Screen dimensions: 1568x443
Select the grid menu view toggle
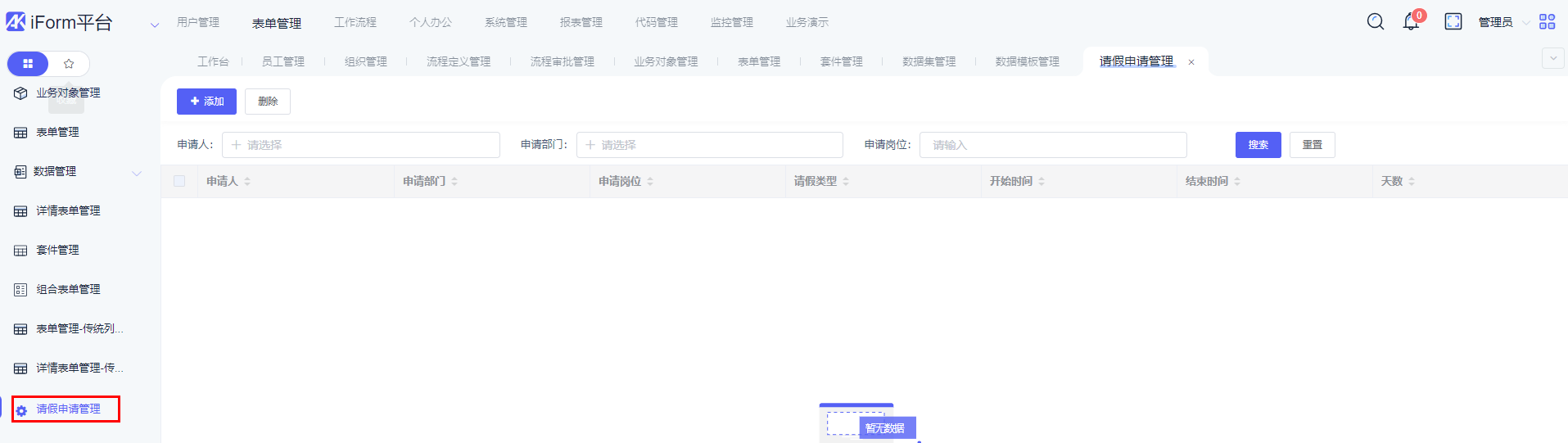tap(28, 64)
